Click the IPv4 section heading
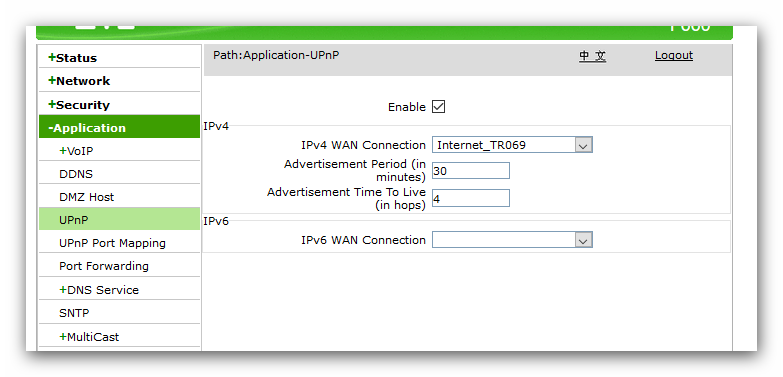This screenshot has height=377, width=783. (216, 126)
